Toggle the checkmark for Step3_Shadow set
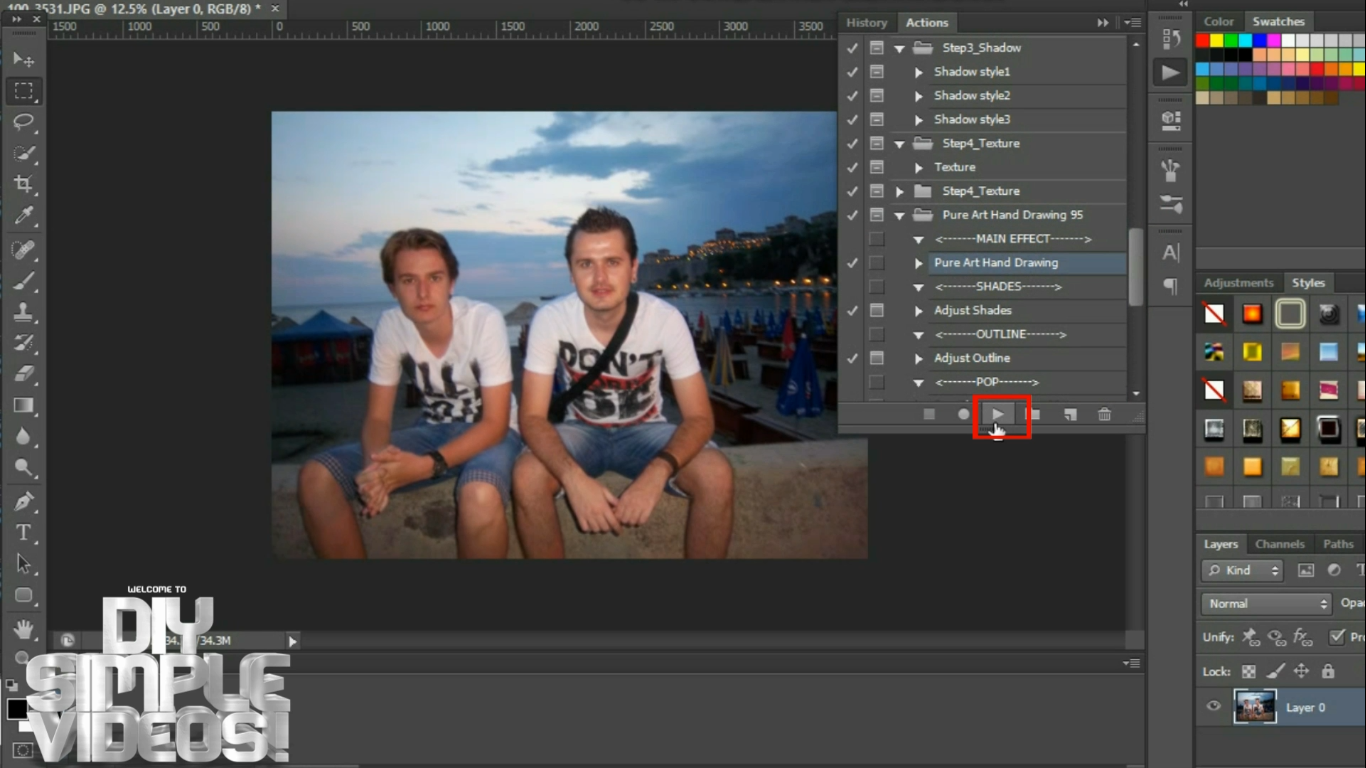This screenshot has width=1366, height=768. [x=852, y=48]
